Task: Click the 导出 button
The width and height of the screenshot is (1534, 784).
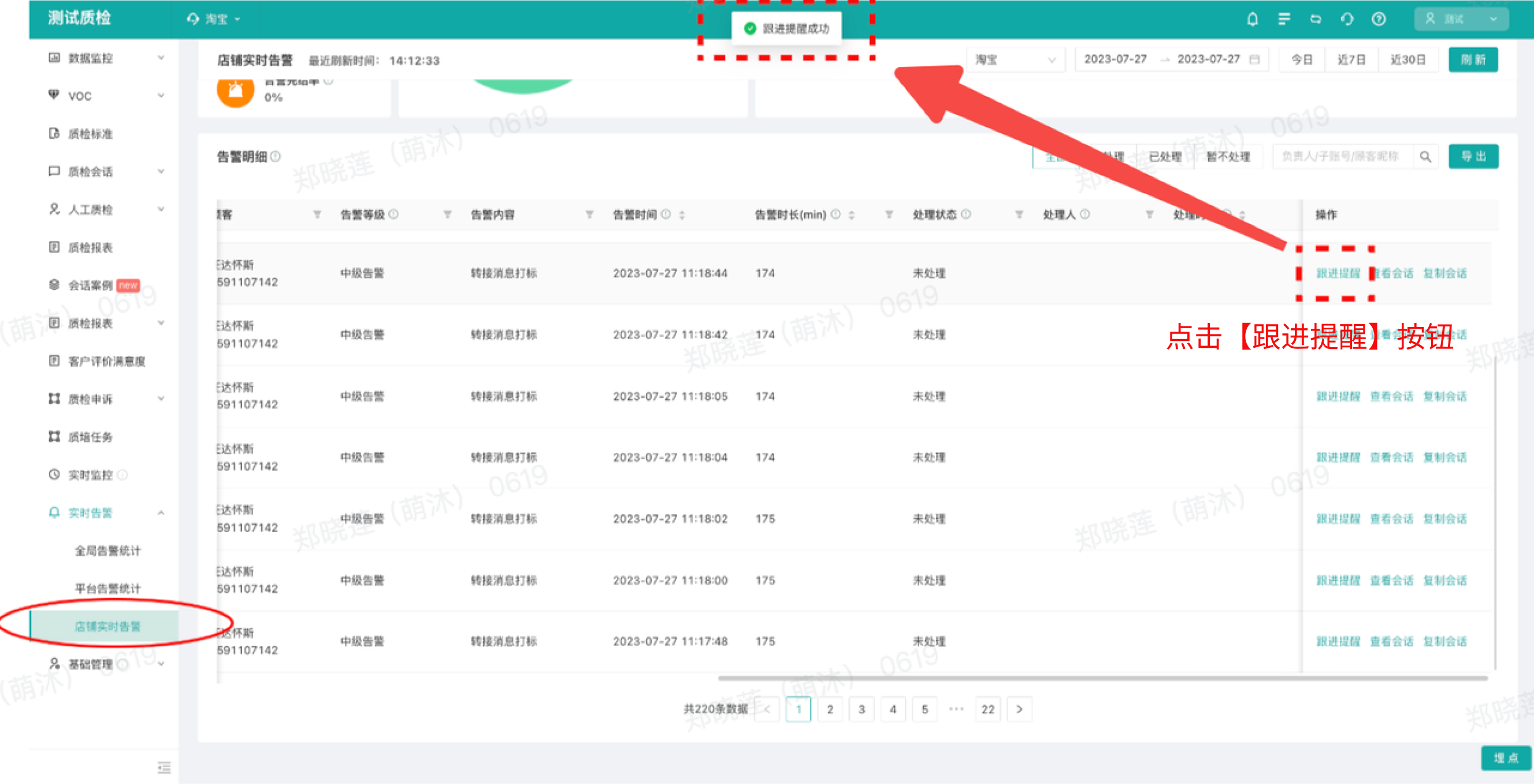Action: [x=1473, y=157]
